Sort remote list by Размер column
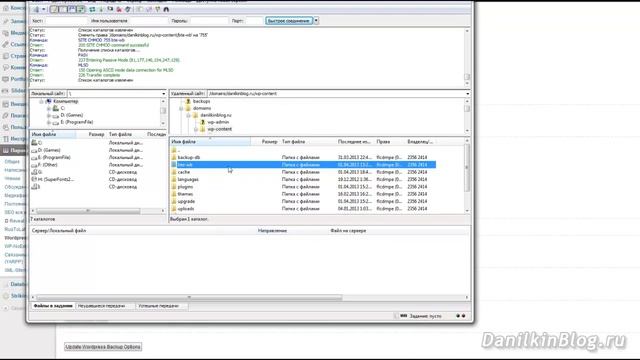 point(265,142)
